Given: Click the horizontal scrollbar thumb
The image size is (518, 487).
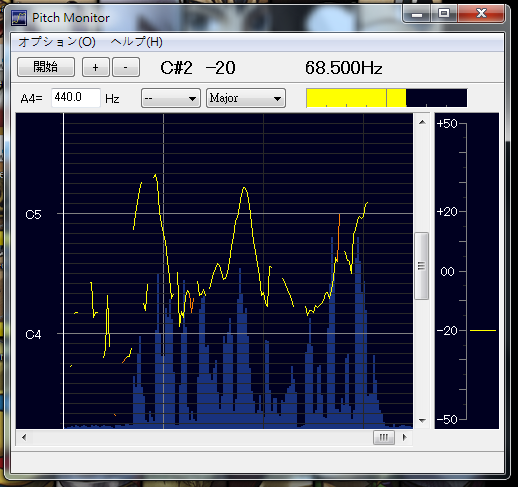Looking at the screenshot, I should point(384,437).
